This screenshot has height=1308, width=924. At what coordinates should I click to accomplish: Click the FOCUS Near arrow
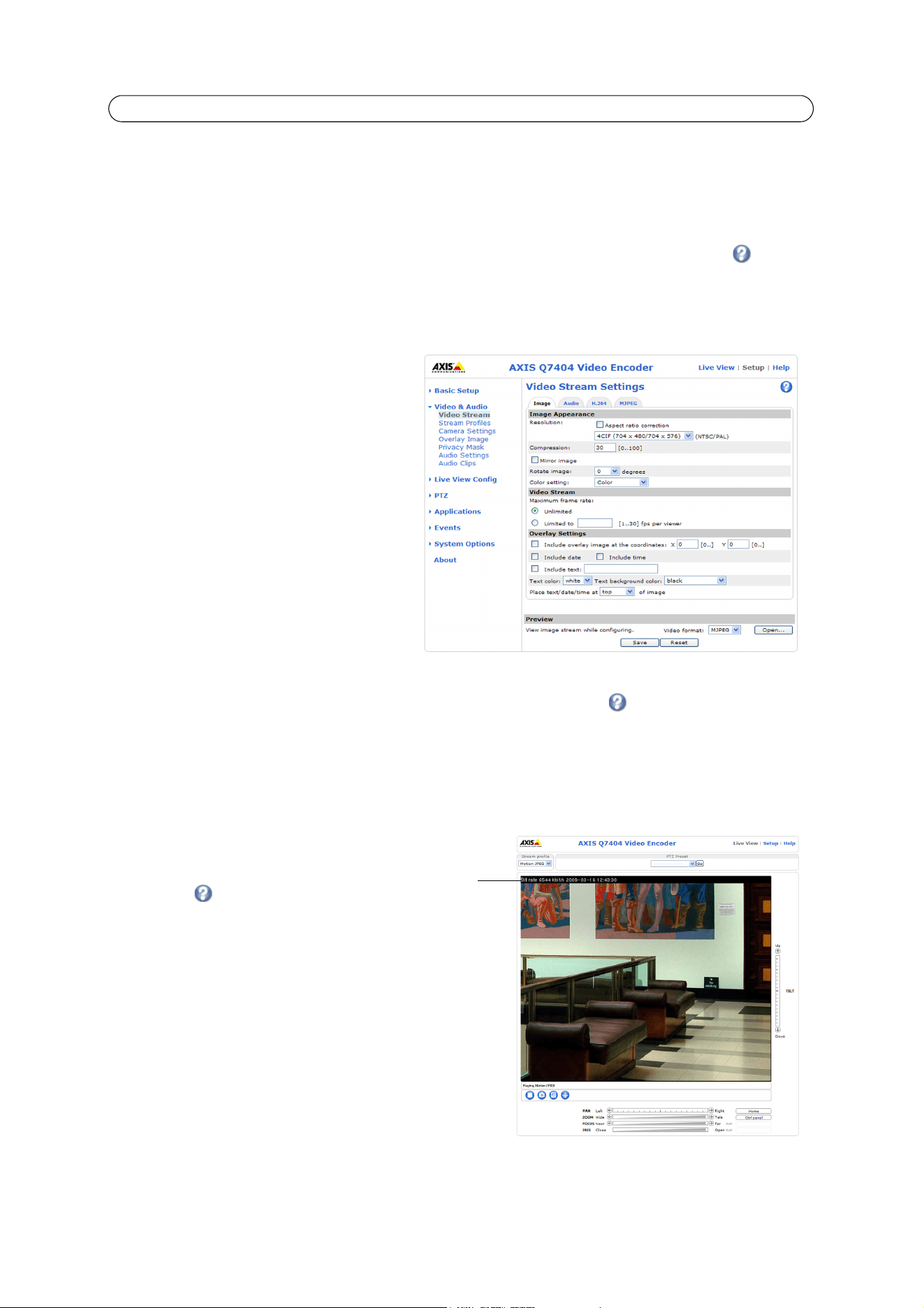[610, 1123]
